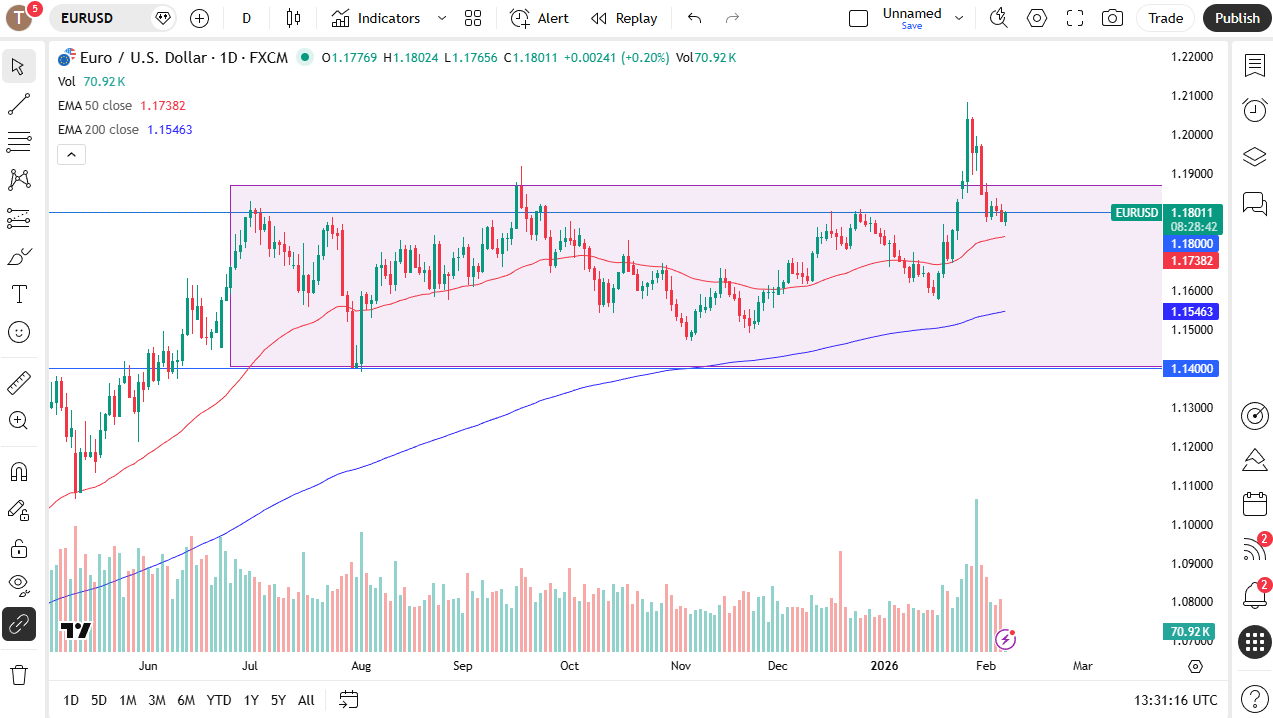The height and width of the screenshot is (718, 1273).
Task: Open the apps grid menu button
Action: [1254, 642]
